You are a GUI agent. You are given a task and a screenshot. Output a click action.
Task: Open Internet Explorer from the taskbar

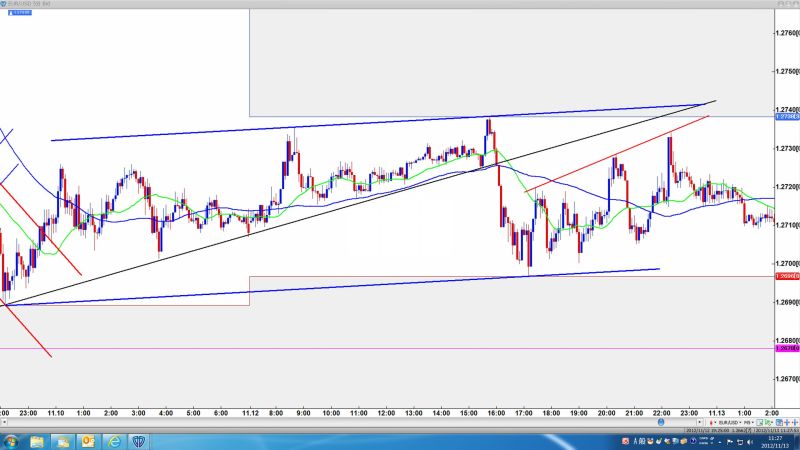tap(113, 441)
